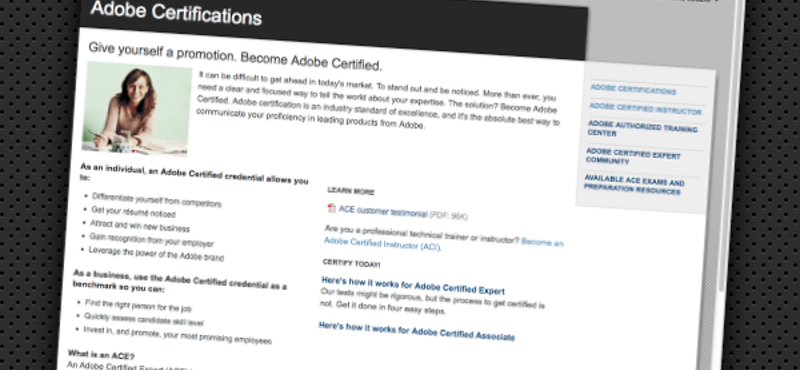Open how it works for Adobe Certified Associate

click(416, 331)
